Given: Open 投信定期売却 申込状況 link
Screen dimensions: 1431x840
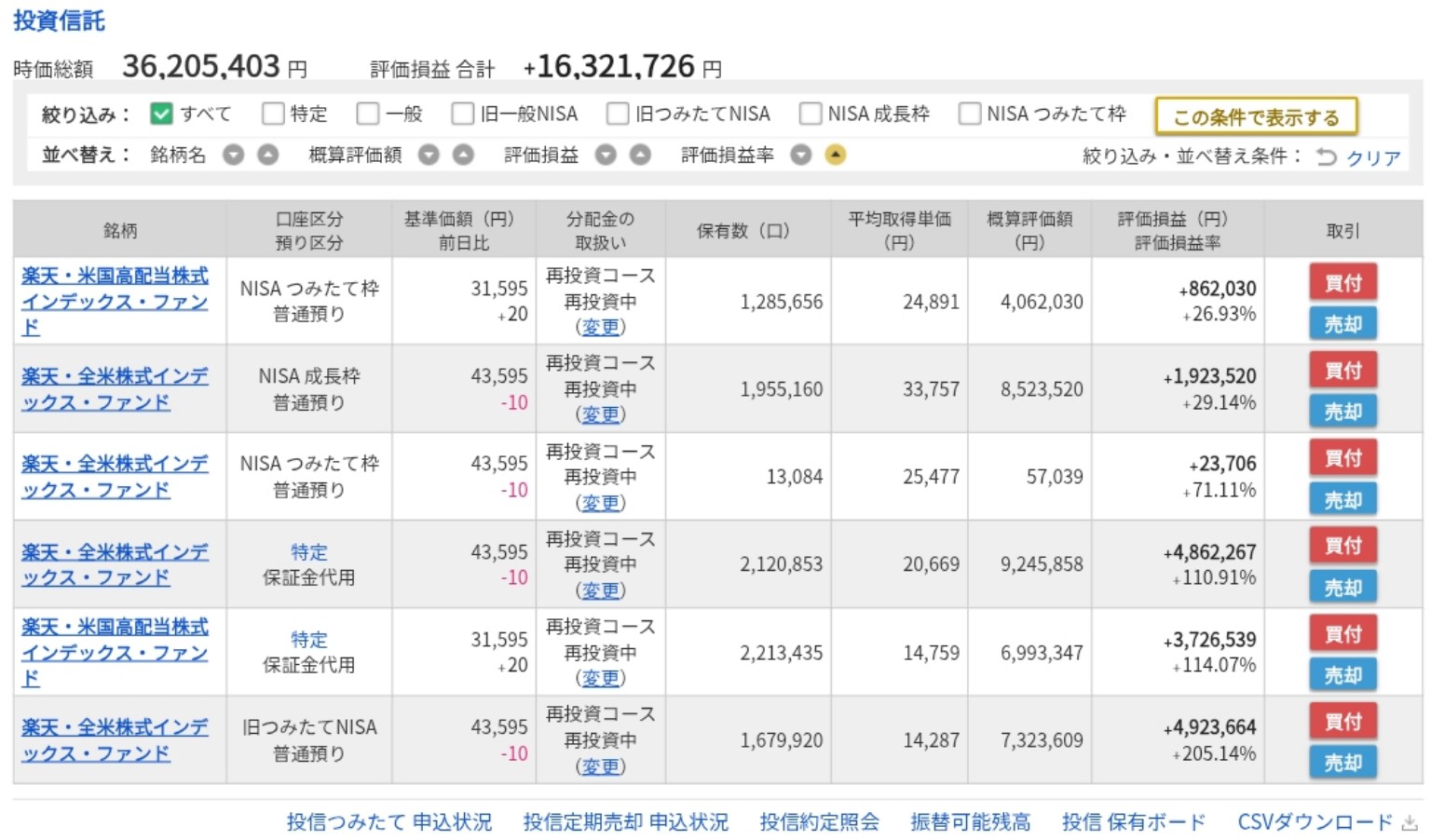Looking at the screenshot, I should click(625, 822).
